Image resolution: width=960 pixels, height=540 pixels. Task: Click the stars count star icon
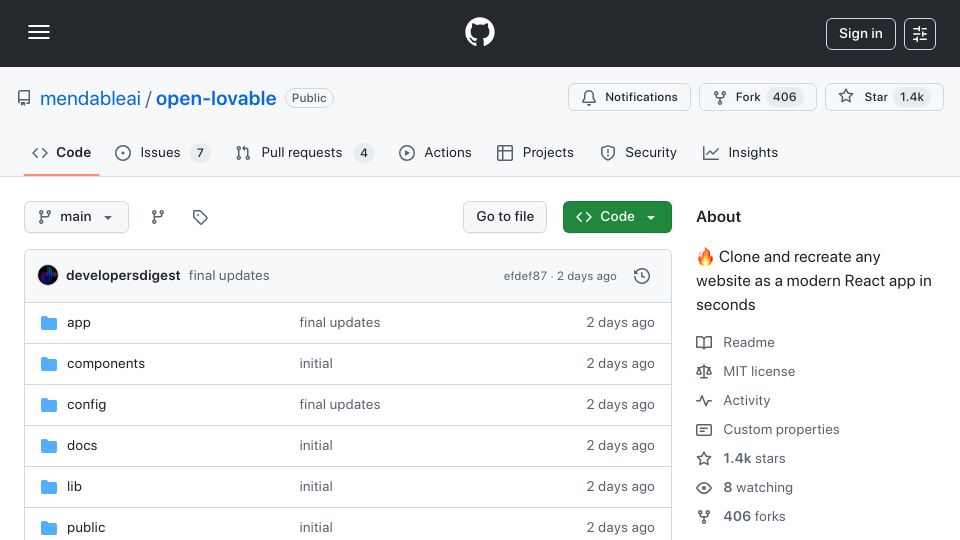(x=704, y=459)
